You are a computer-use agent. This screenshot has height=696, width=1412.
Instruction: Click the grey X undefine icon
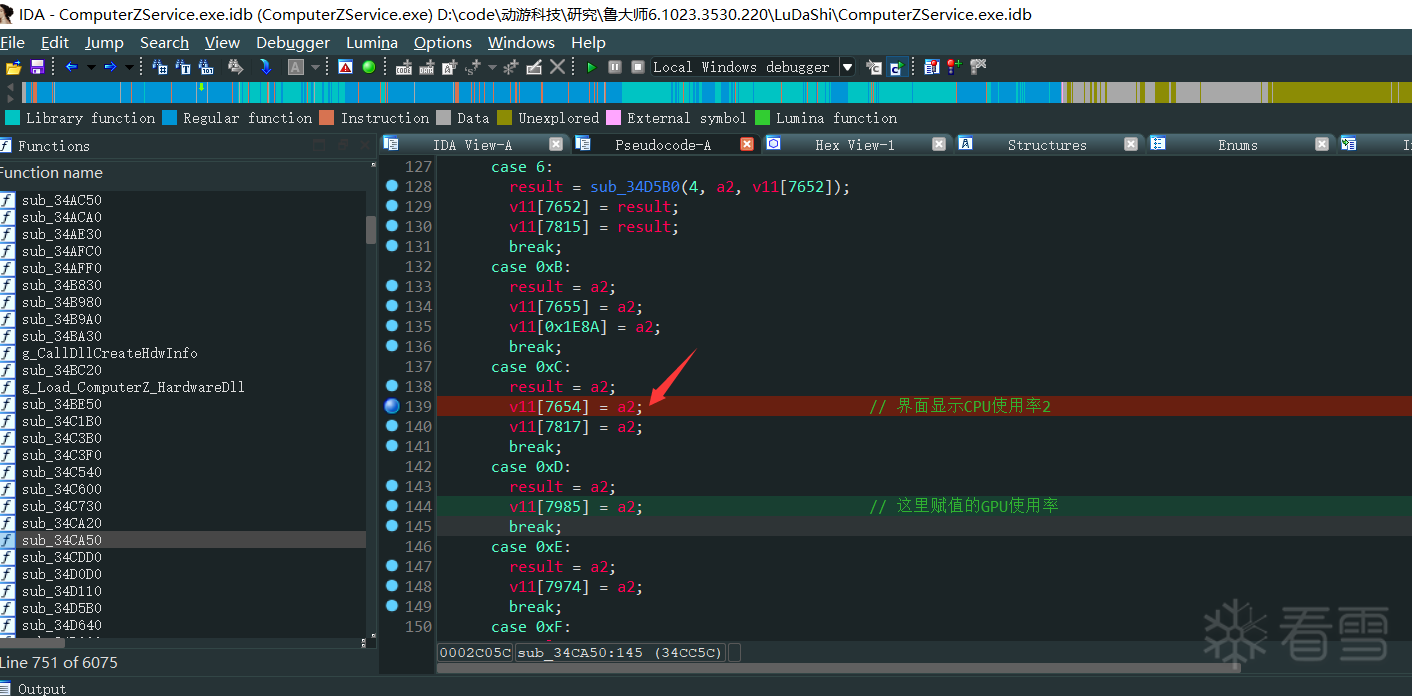(557, 67)
